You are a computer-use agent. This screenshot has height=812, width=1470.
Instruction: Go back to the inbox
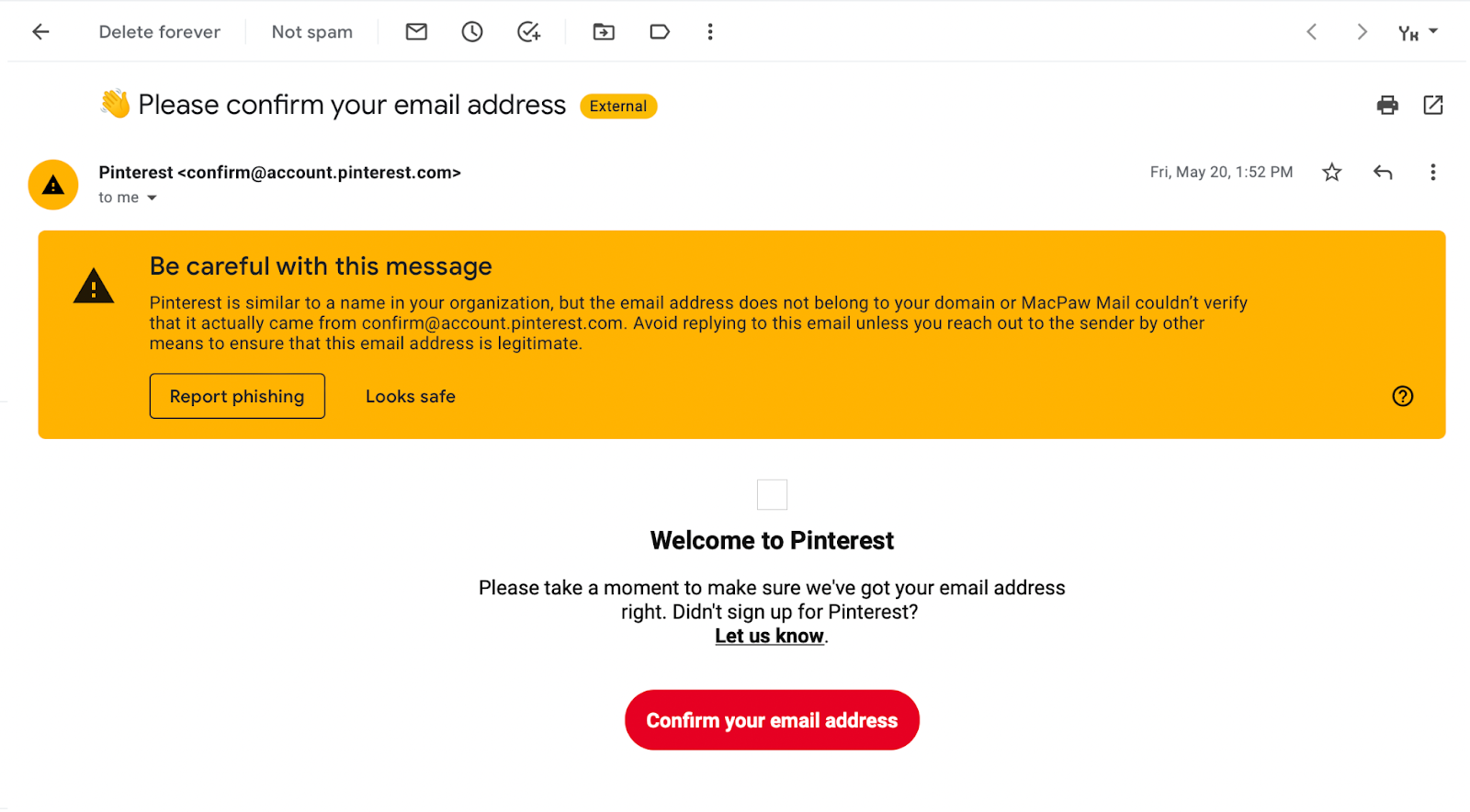[40, 31]
